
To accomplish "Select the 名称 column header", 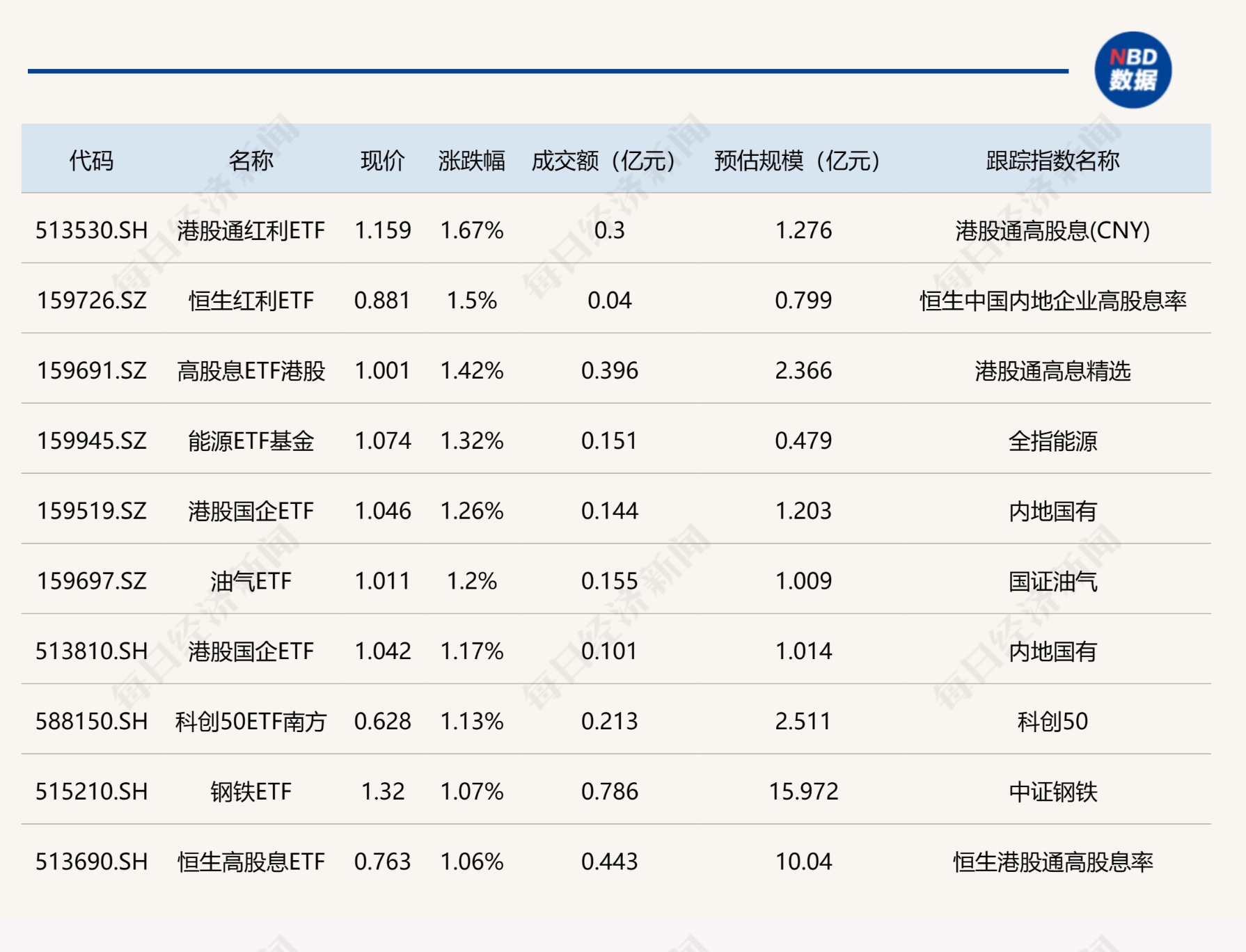I will tap(251, 161).
